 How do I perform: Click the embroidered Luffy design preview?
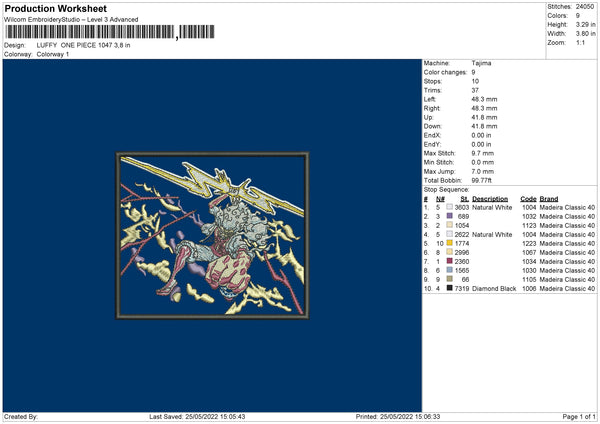click(x=212, y=235)
